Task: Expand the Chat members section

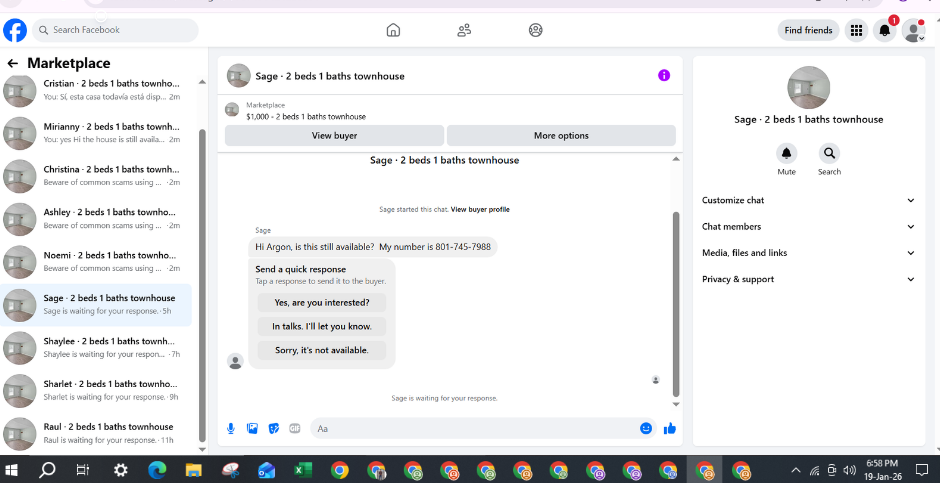Action: [x=808, y=227]
